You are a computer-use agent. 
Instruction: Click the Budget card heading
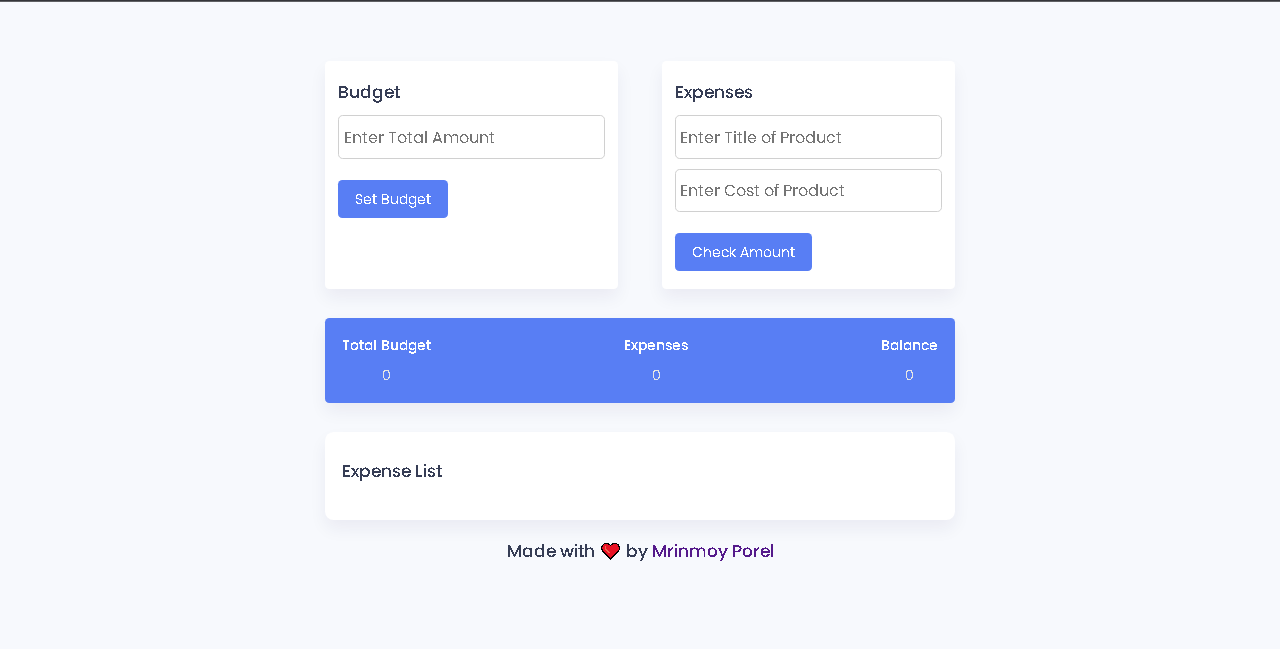point(369,92)
